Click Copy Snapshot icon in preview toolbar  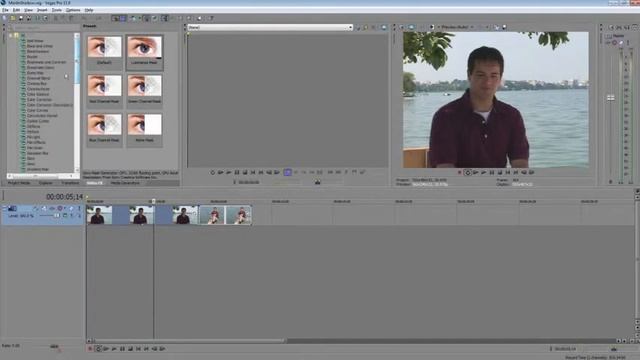(497, 27)
